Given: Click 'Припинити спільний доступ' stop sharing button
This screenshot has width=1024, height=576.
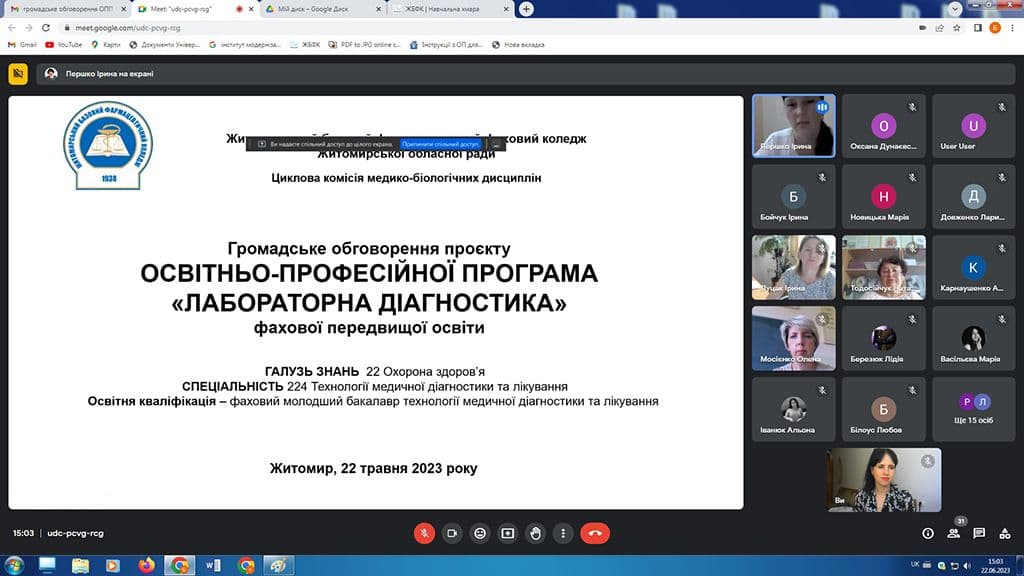Looking at the screenshot, I should (441, 144).
